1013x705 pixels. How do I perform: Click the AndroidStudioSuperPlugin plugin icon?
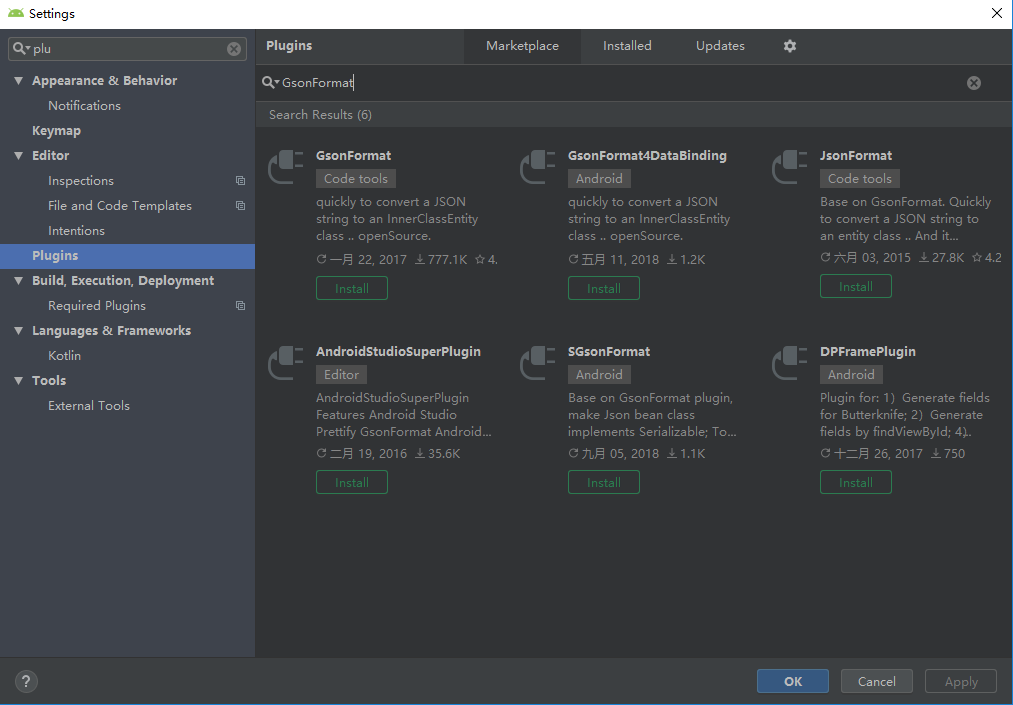286,363
